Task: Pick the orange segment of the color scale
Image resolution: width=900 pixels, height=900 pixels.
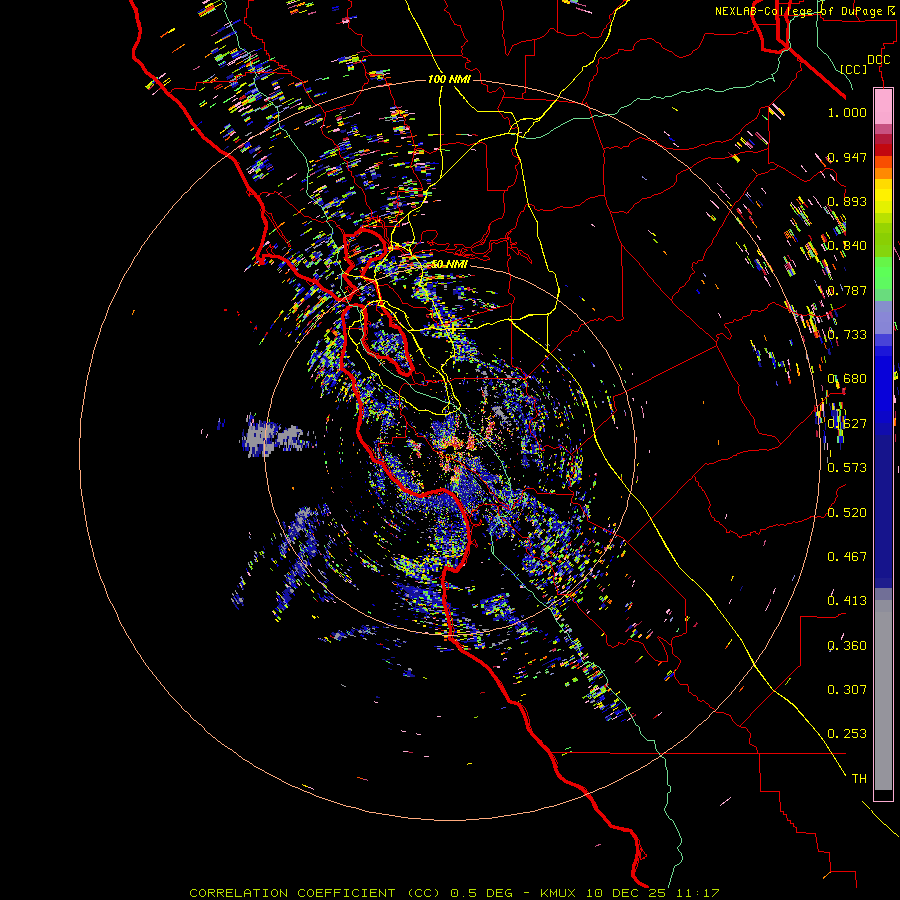Action: point(883,173)
